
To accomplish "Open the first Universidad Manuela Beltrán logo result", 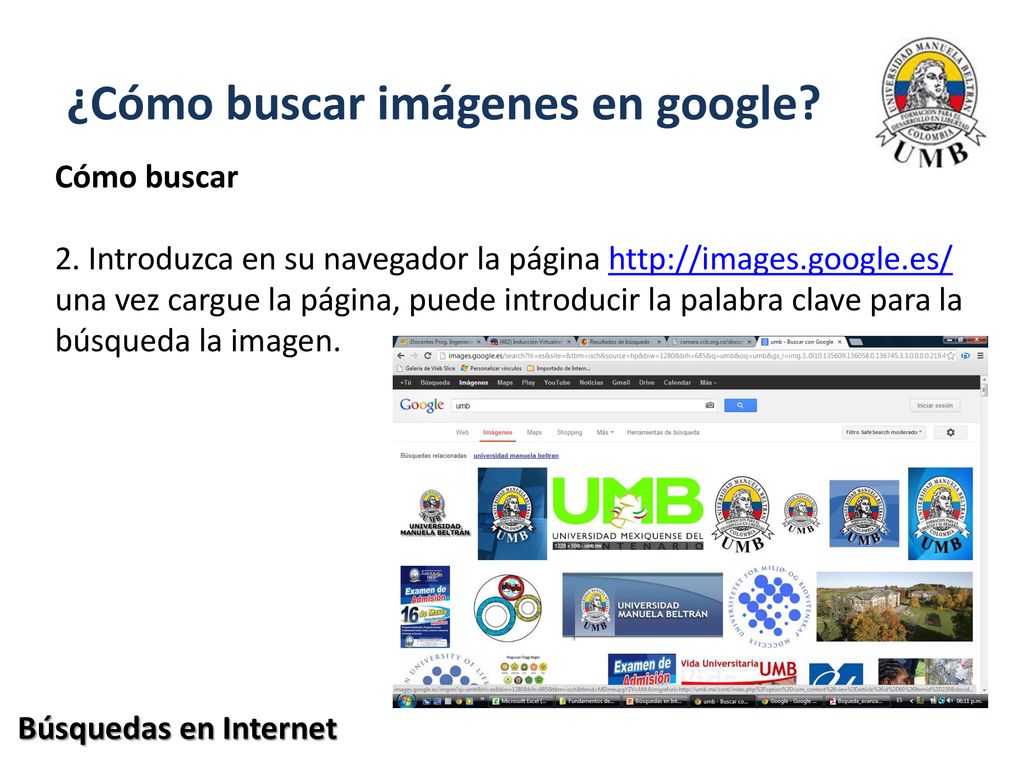I will (434, 513).
